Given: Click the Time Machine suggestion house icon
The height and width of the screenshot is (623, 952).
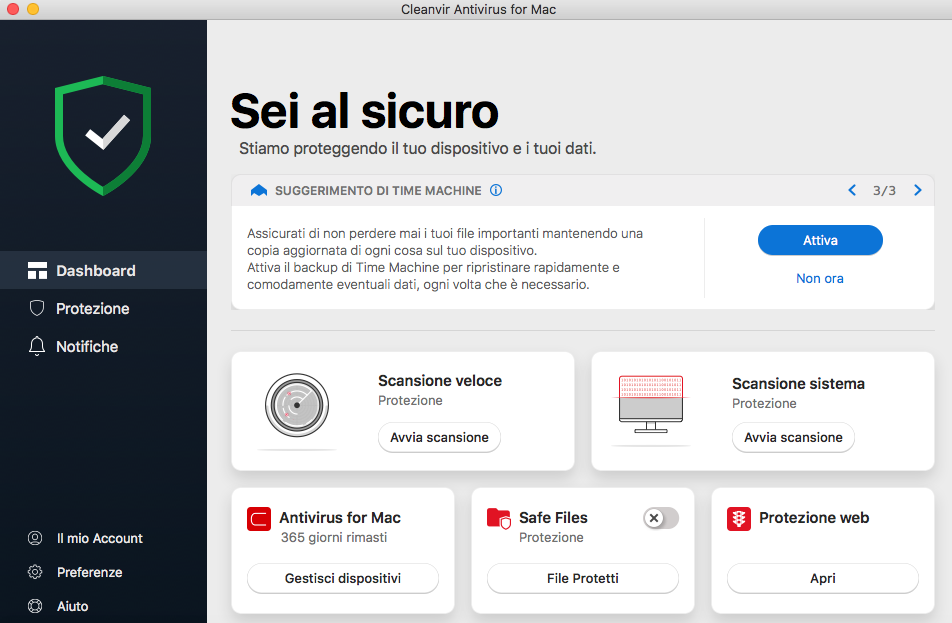Looking at the screenshot, I should click(259, 191).
